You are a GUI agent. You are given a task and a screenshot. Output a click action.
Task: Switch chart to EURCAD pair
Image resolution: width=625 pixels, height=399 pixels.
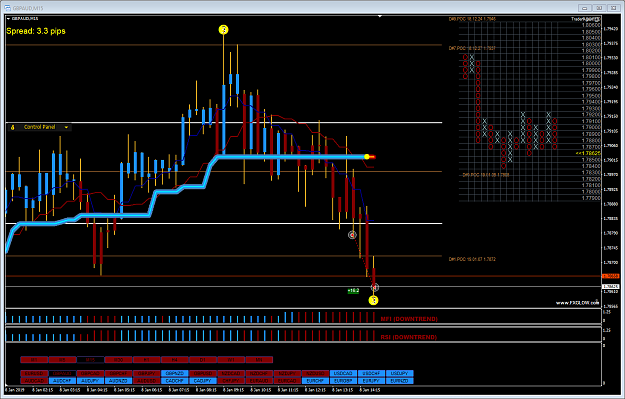click(x=287, y=381)
